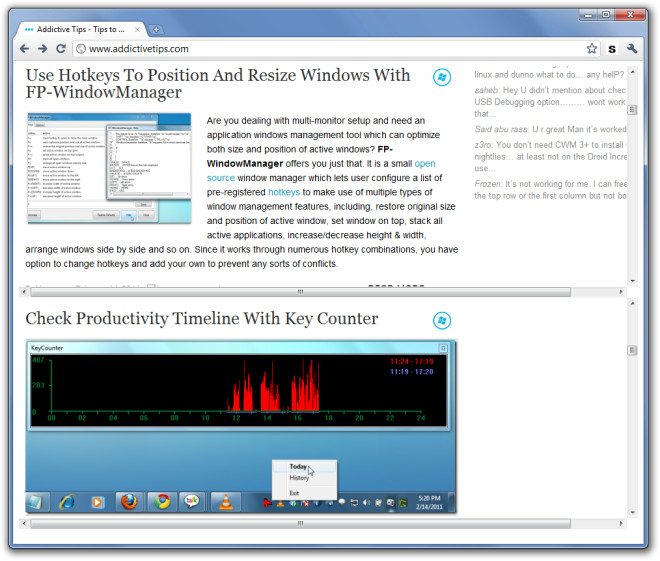Follow the 'hotkeys' link
Image resolution: width=660 pixels, height=561 pixels.
[284, 192]
